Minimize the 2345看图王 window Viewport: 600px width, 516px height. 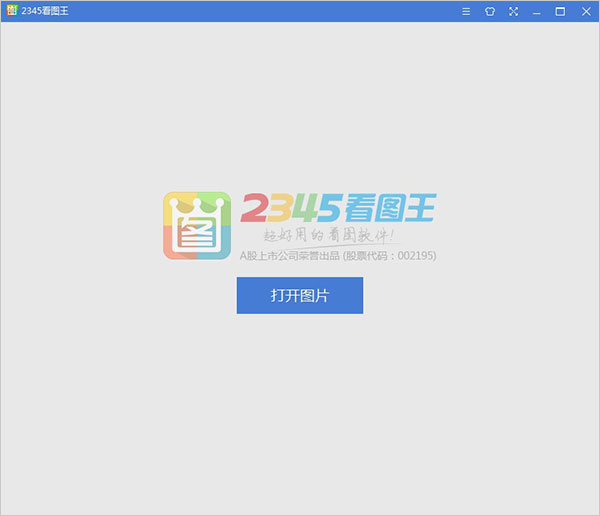pos(536,12)
